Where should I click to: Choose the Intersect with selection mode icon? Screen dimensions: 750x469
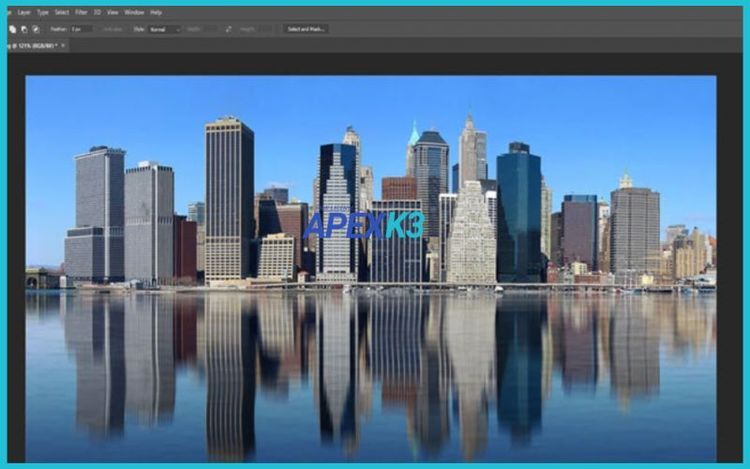tap(35, 29)
